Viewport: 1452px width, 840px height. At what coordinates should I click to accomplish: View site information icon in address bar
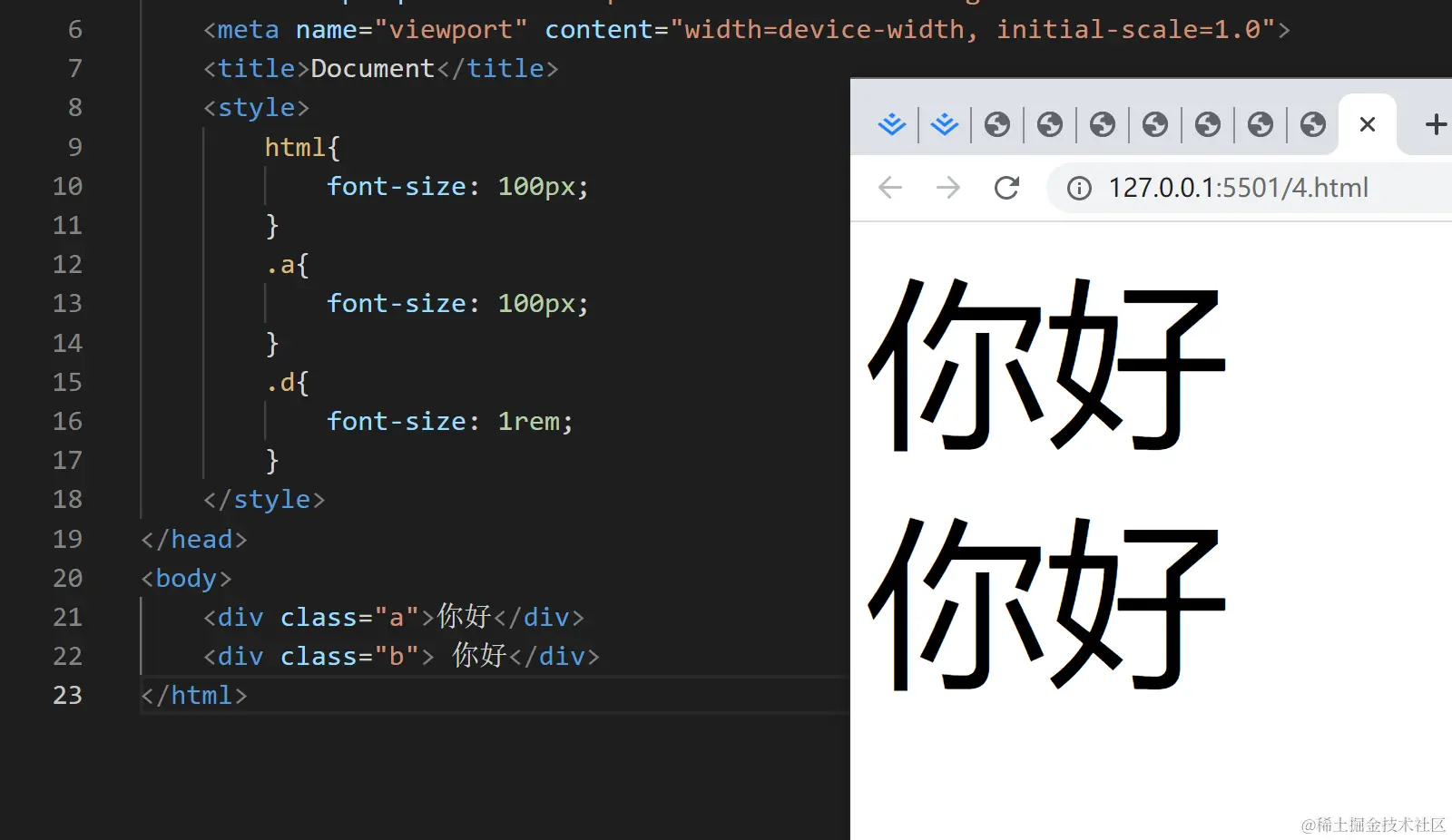[x=1079, y=188]
